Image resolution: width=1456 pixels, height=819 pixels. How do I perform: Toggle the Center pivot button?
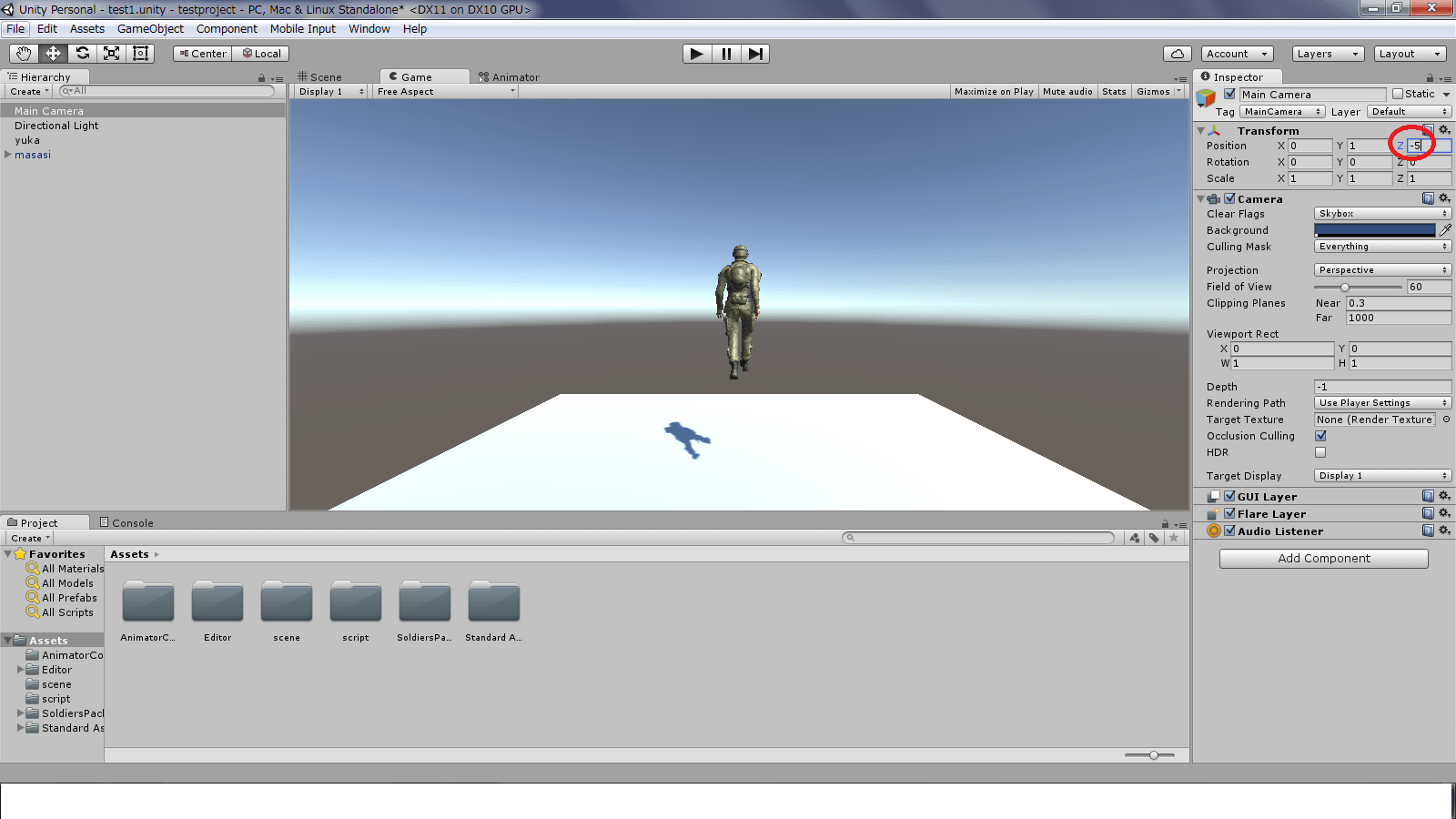click(203, 54)
